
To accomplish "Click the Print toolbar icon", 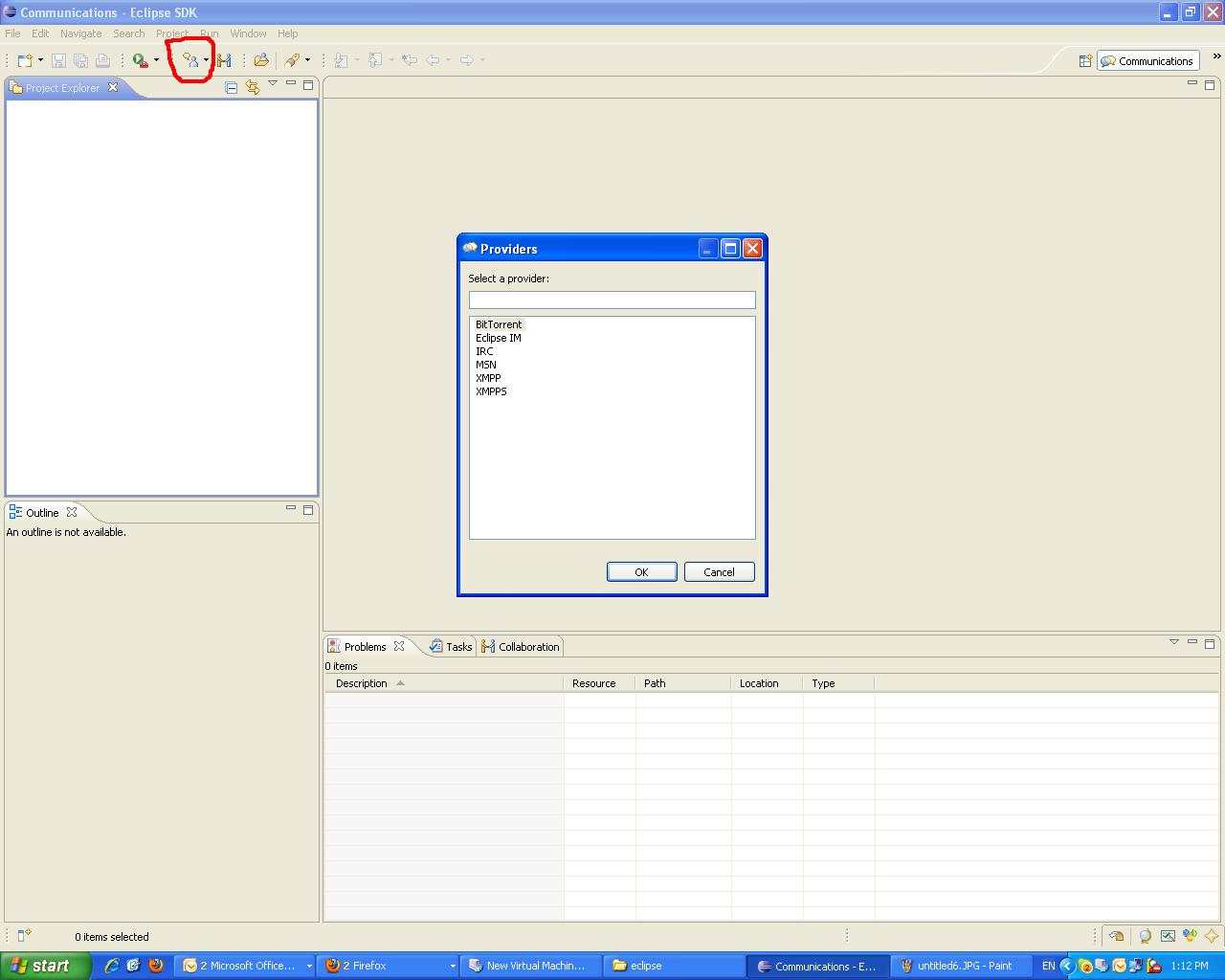I will point(102,60).
